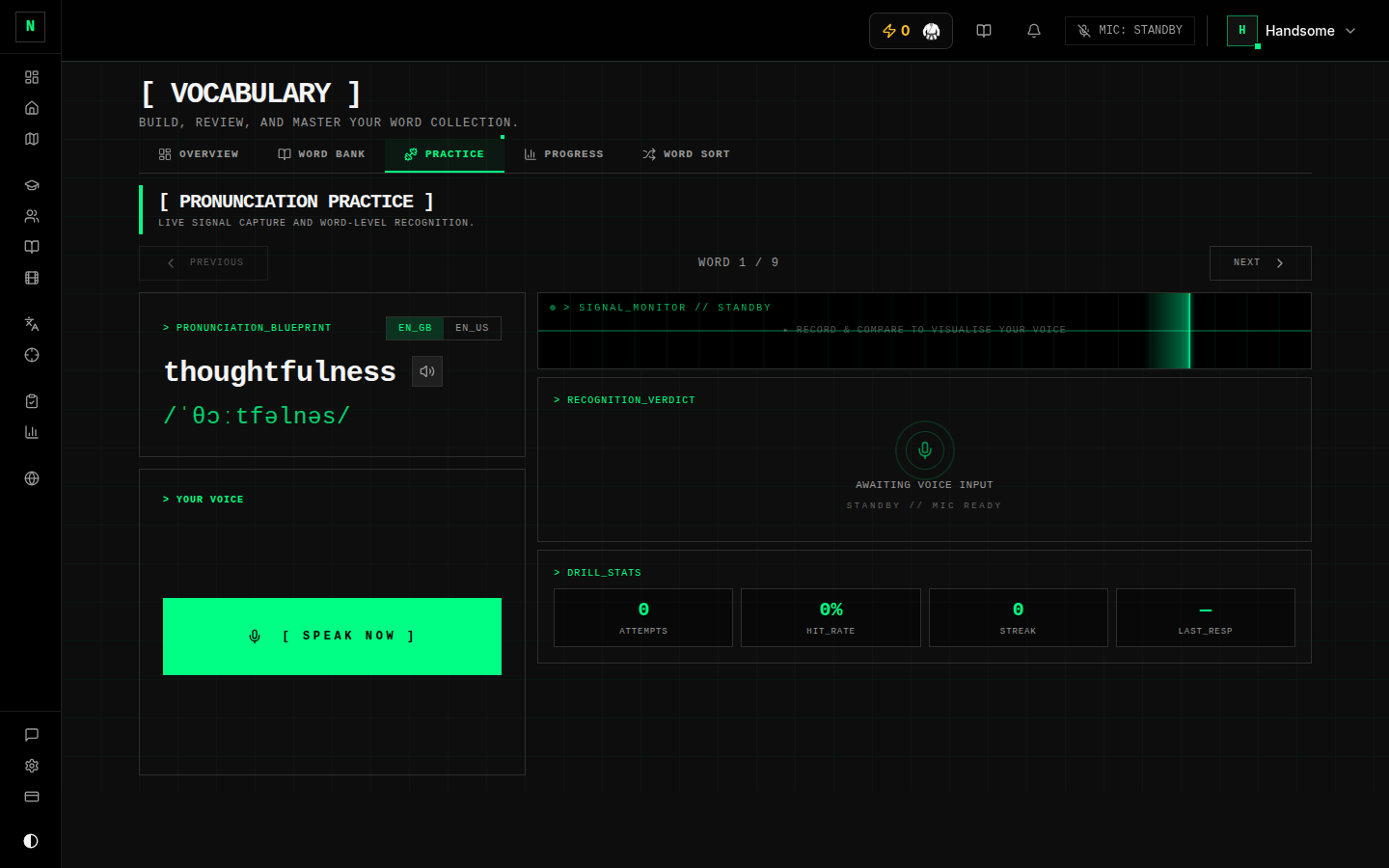Start recording with Speak Now button
Viewport: 1389px width, 868px height.
click(x=332, y=637)
